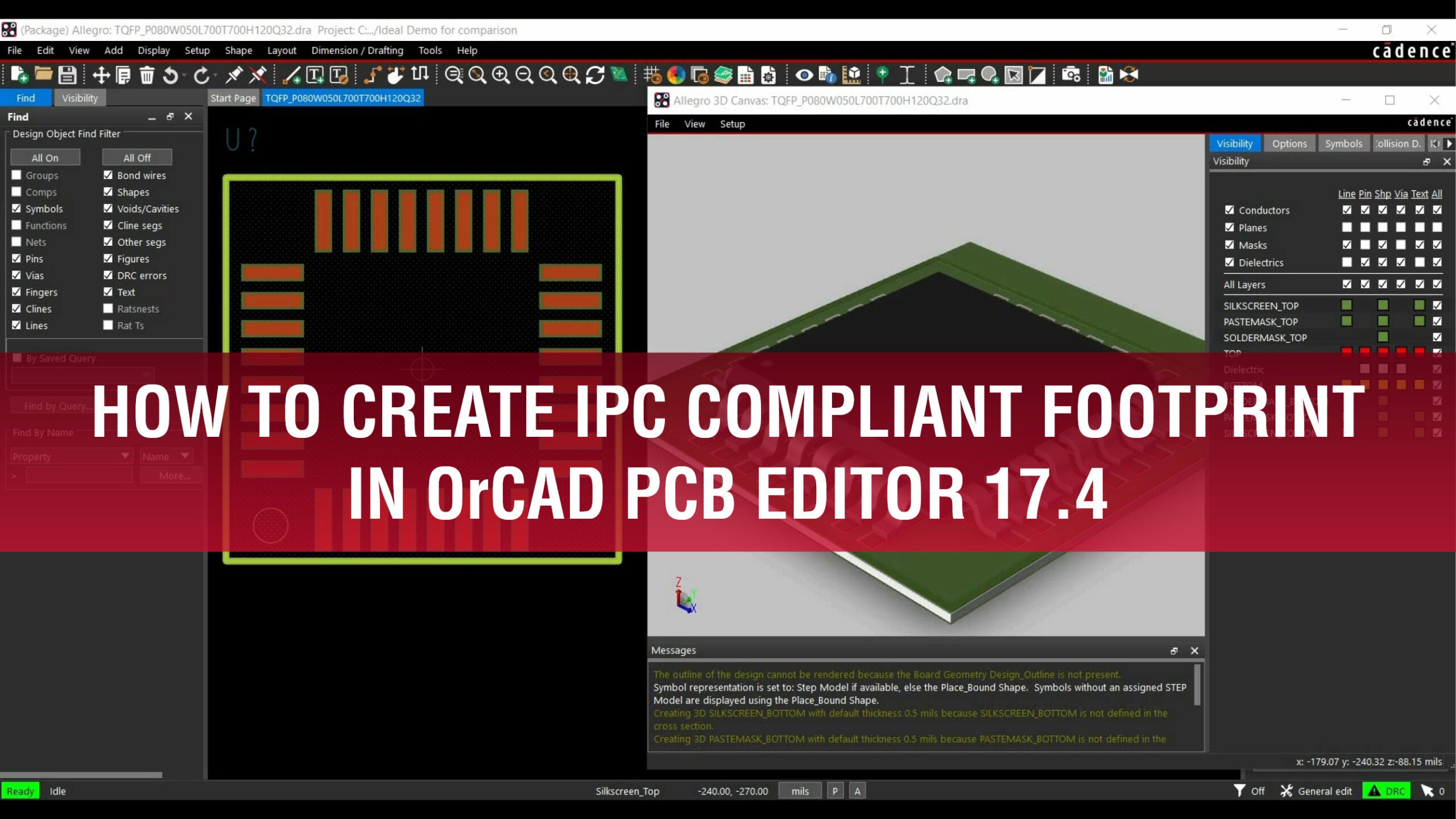Switch to the Start Page tab
The image size is (1456, 819).
pyautogui.click(x=233, y=98)
